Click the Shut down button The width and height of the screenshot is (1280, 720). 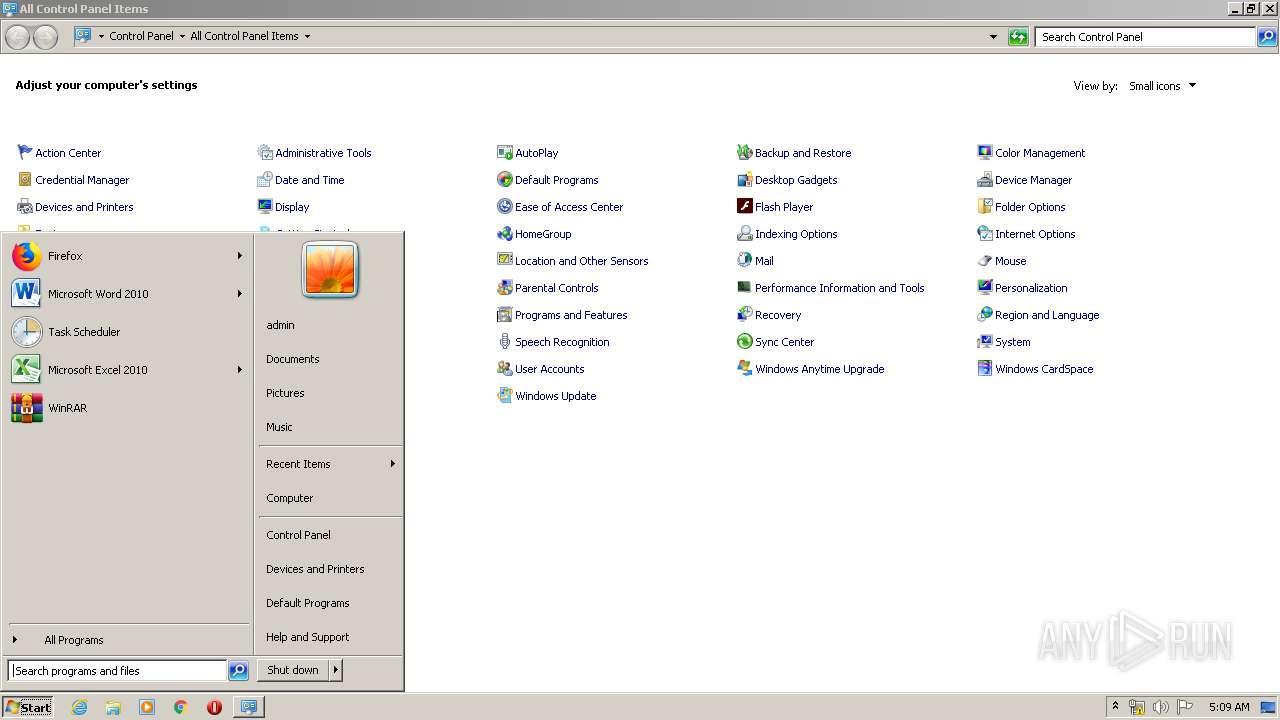click(x=293, y=670)
